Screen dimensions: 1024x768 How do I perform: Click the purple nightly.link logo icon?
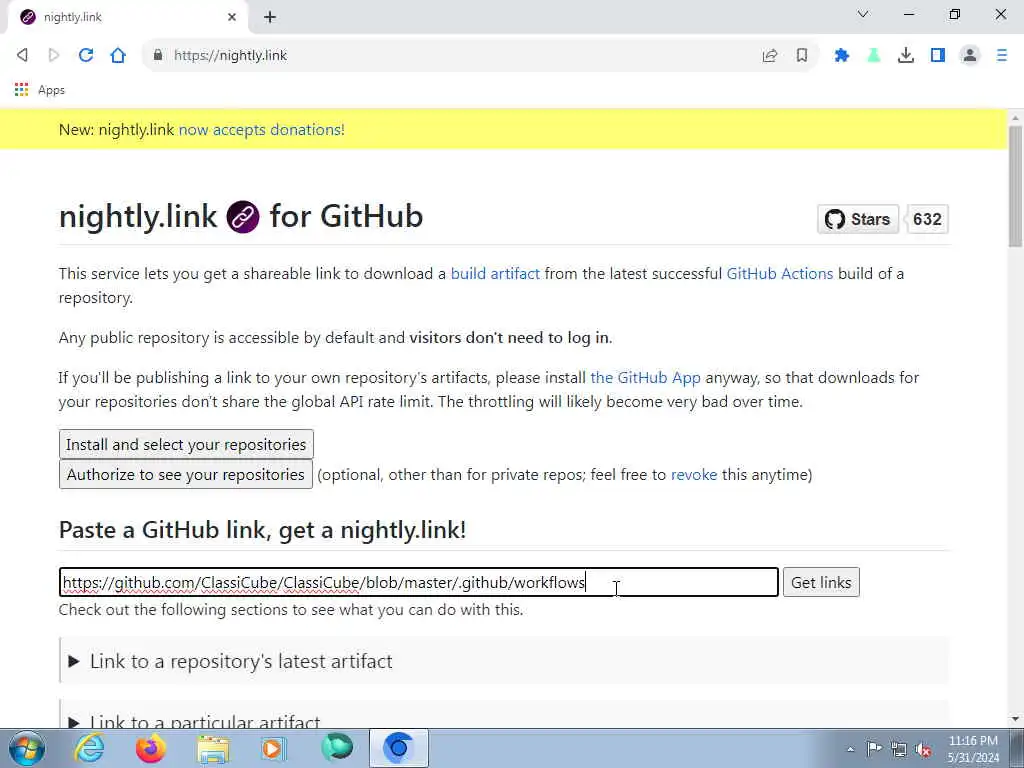pyautogui.click(x=243, y=217)
